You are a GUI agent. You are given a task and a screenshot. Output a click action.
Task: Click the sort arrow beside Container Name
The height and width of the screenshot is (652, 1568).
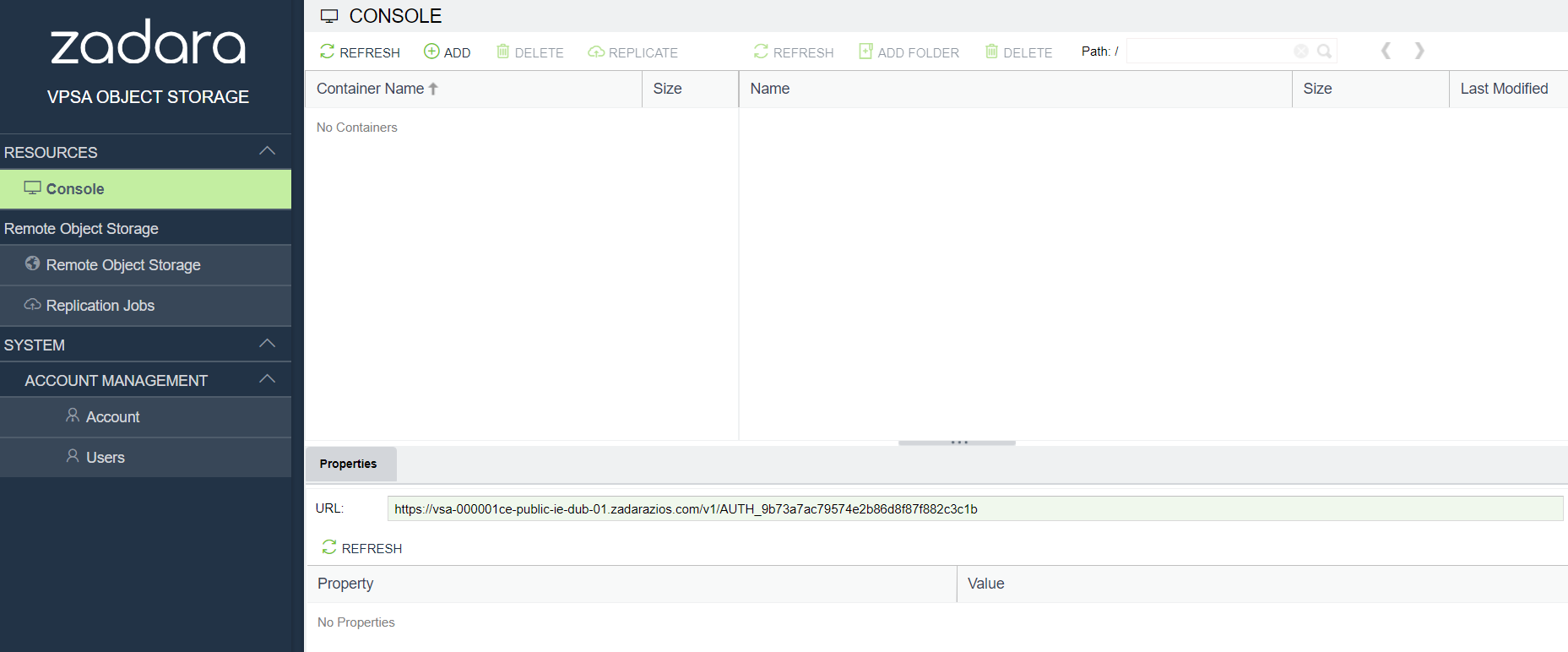[x=433, y=89]
